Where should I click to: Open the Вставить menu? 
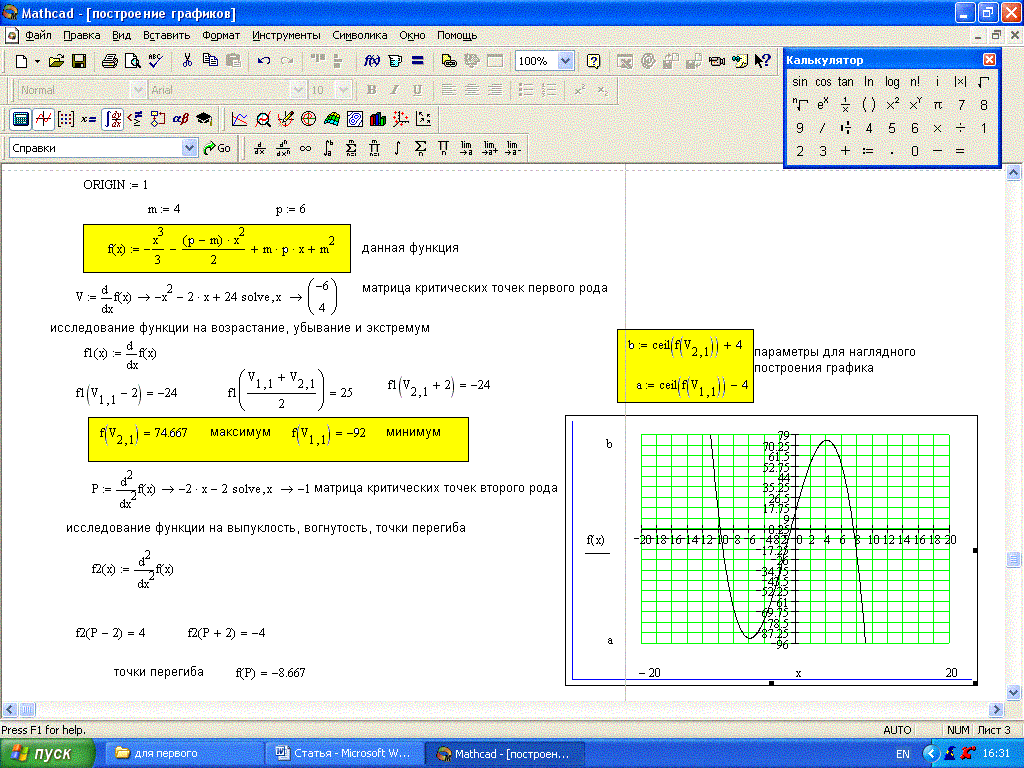point(166,35)
